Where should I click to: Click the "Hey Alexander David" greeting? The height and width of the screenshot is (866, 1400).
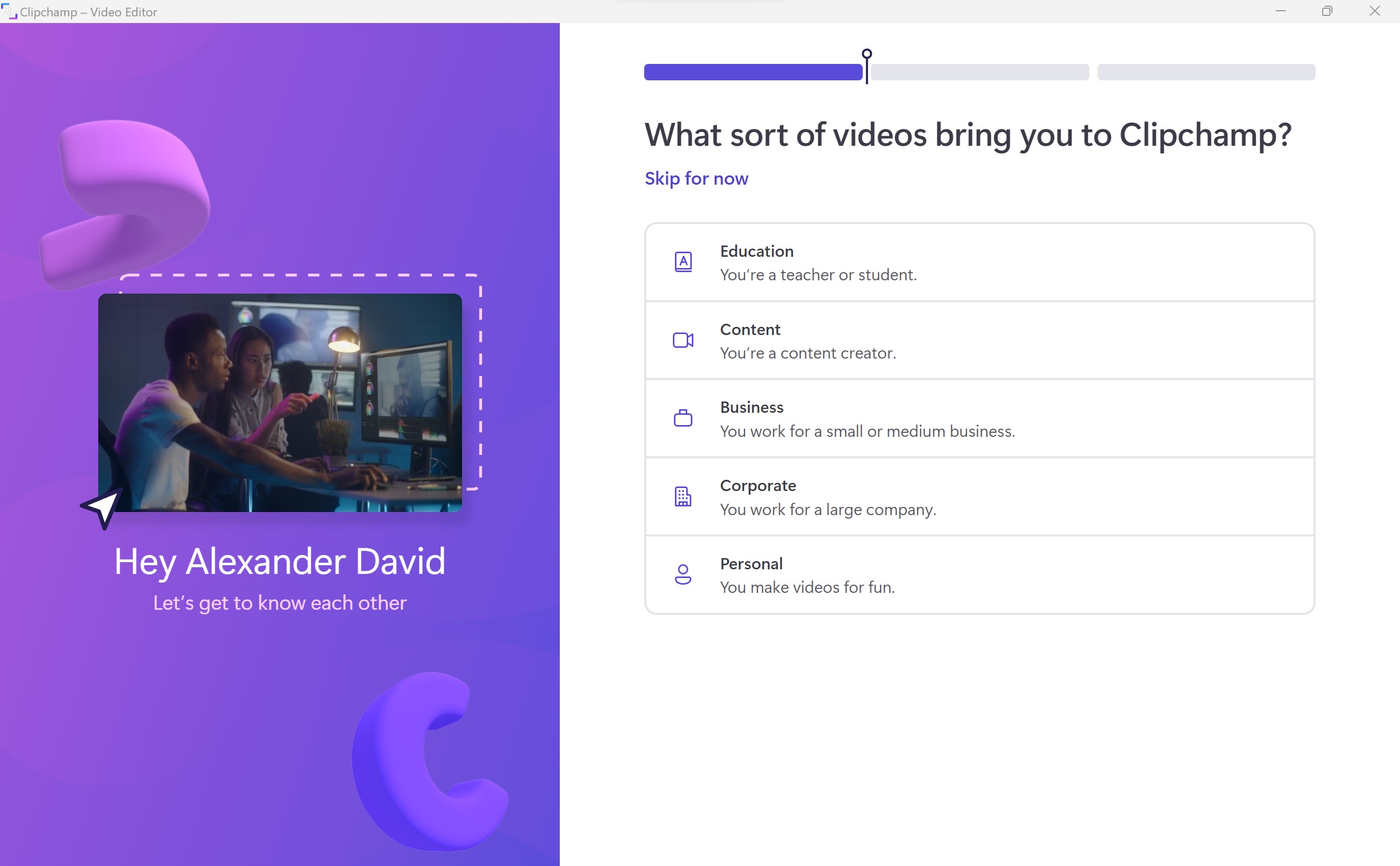tap(279, 561)
